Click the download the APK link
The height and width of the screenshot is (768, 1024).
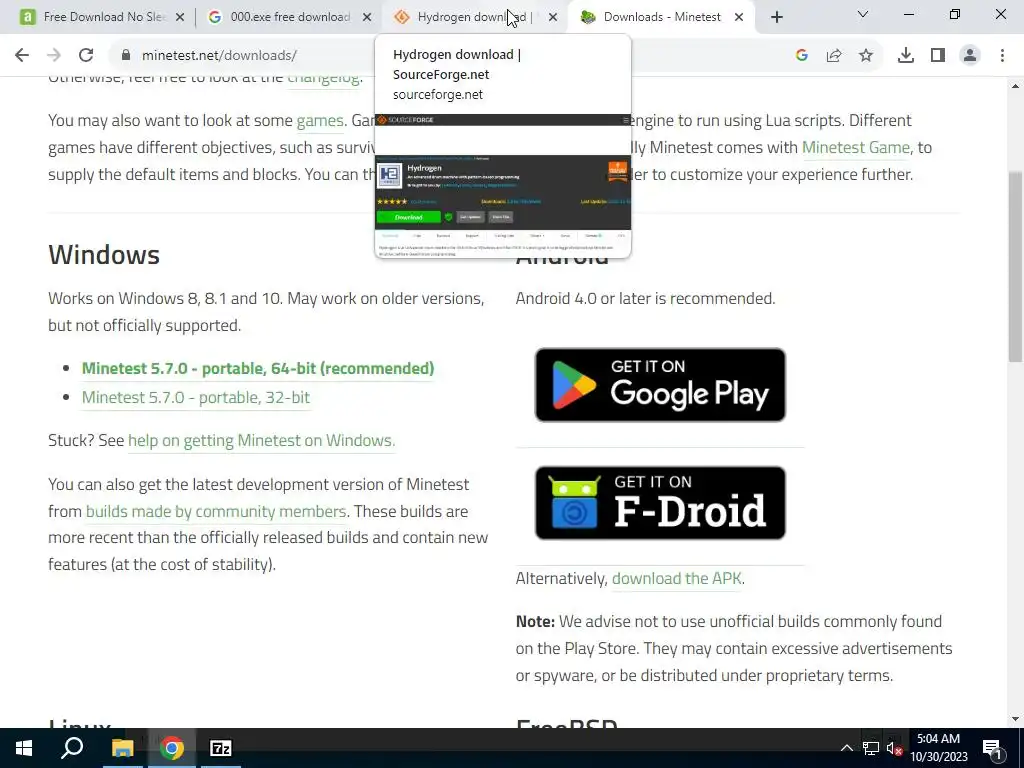click(677, 579)
